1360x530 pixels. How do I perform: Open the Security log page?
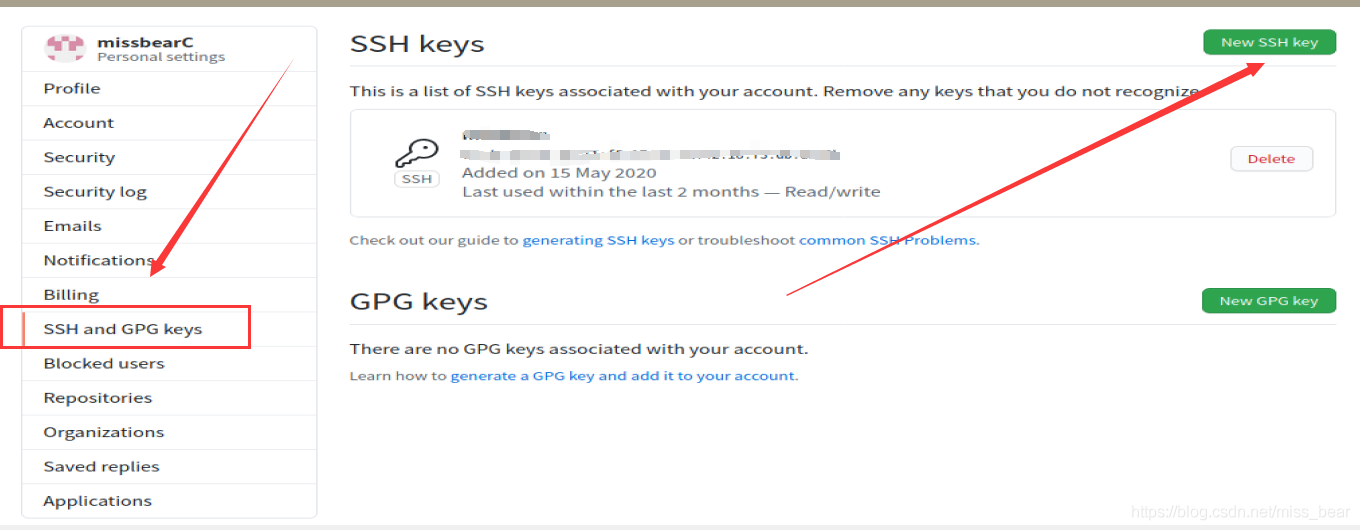pyautogui.click(x=95, y=192)
